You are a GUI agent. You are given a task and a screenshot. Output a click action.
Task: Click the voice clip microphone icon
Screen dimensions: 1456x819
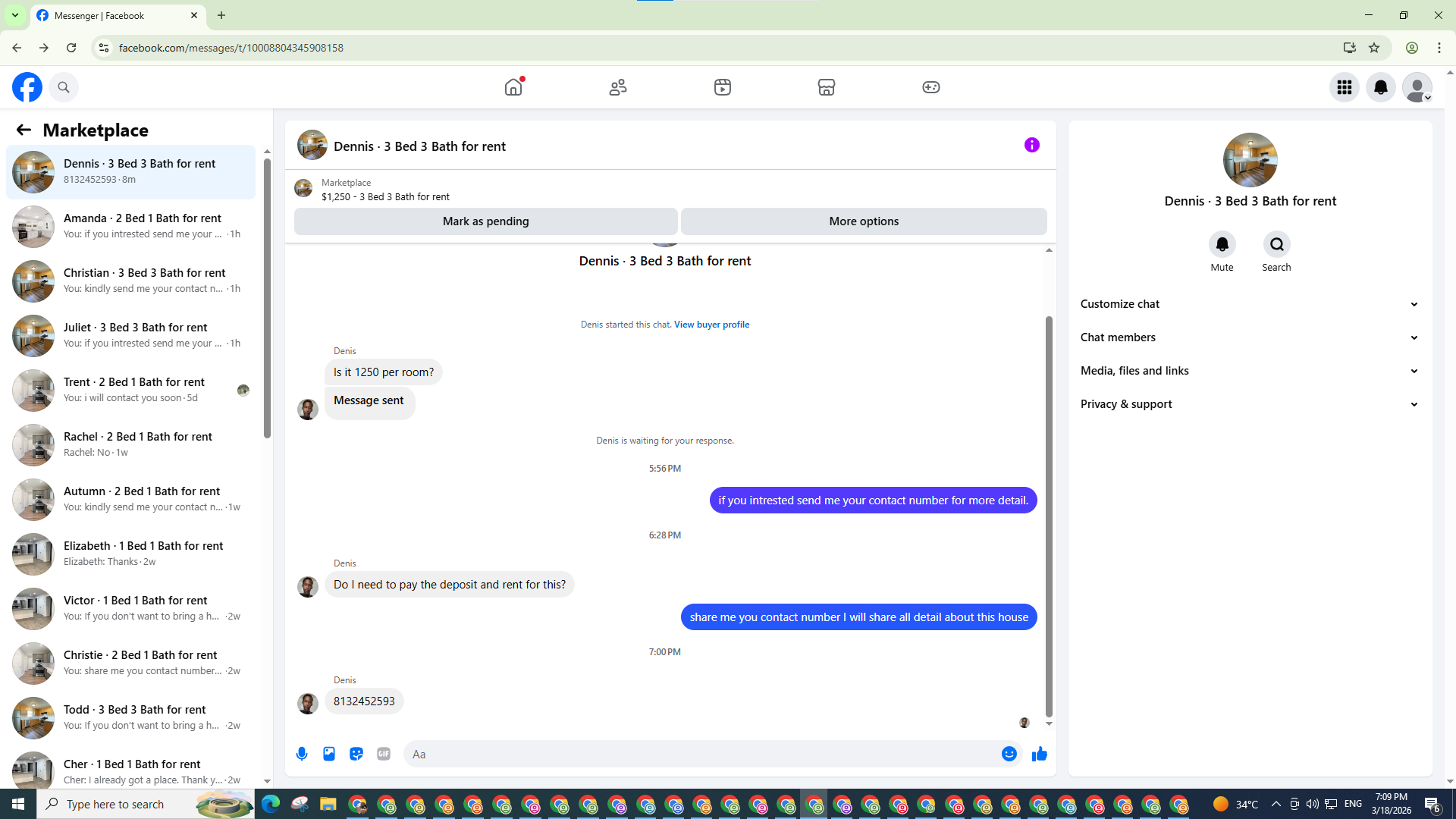click(302, 754)
